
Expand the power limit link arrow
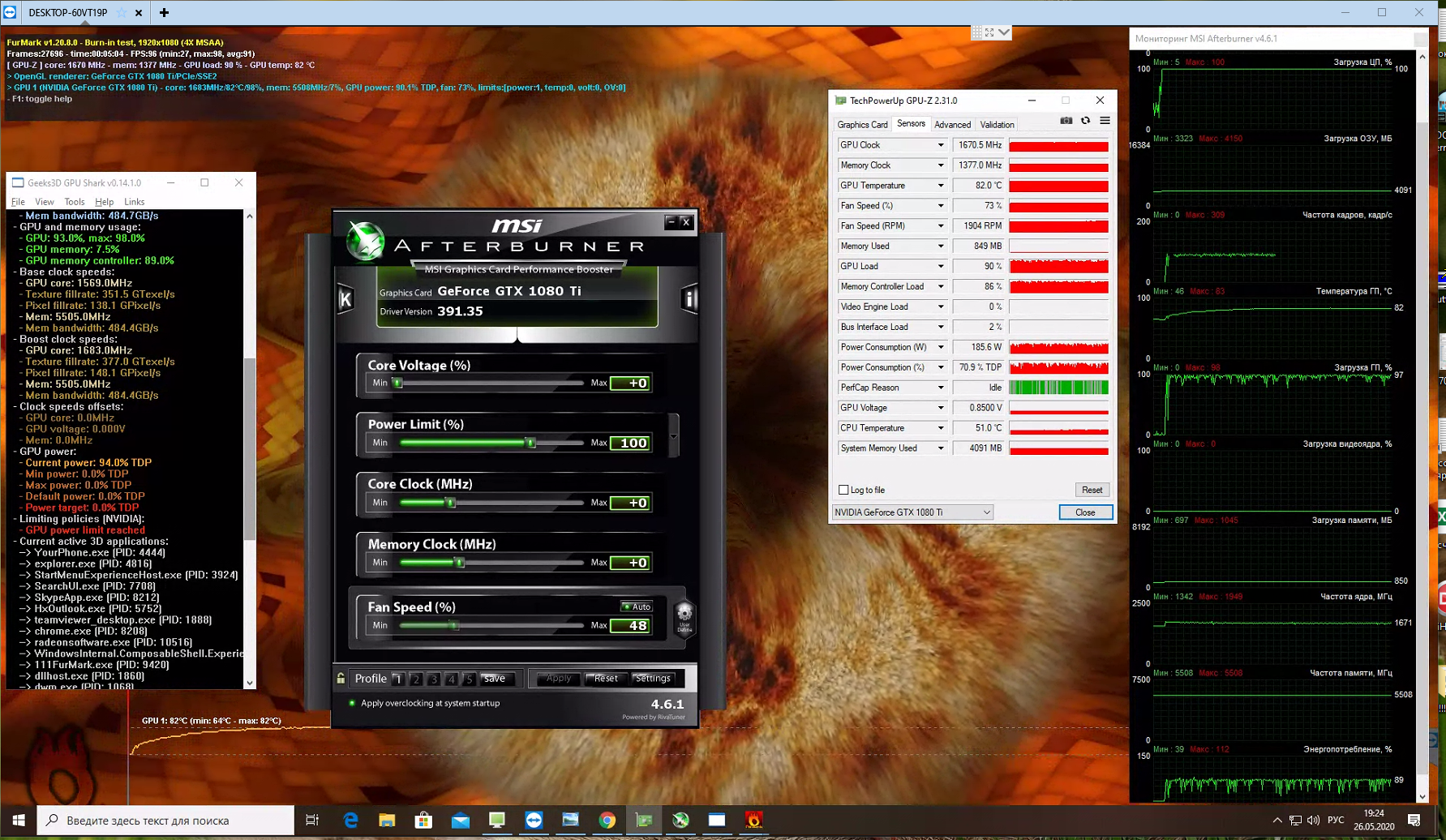click(673, 436)
